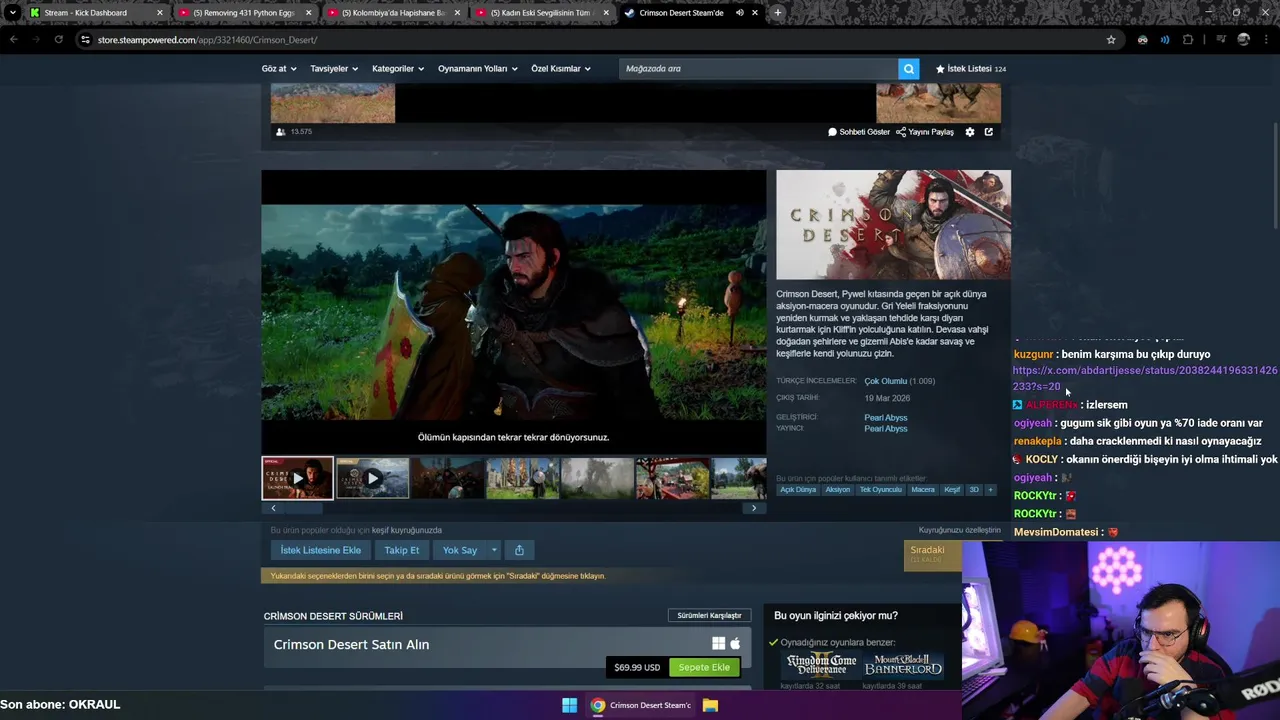Click the thumbnail strip left arrow

coord(273,508)
